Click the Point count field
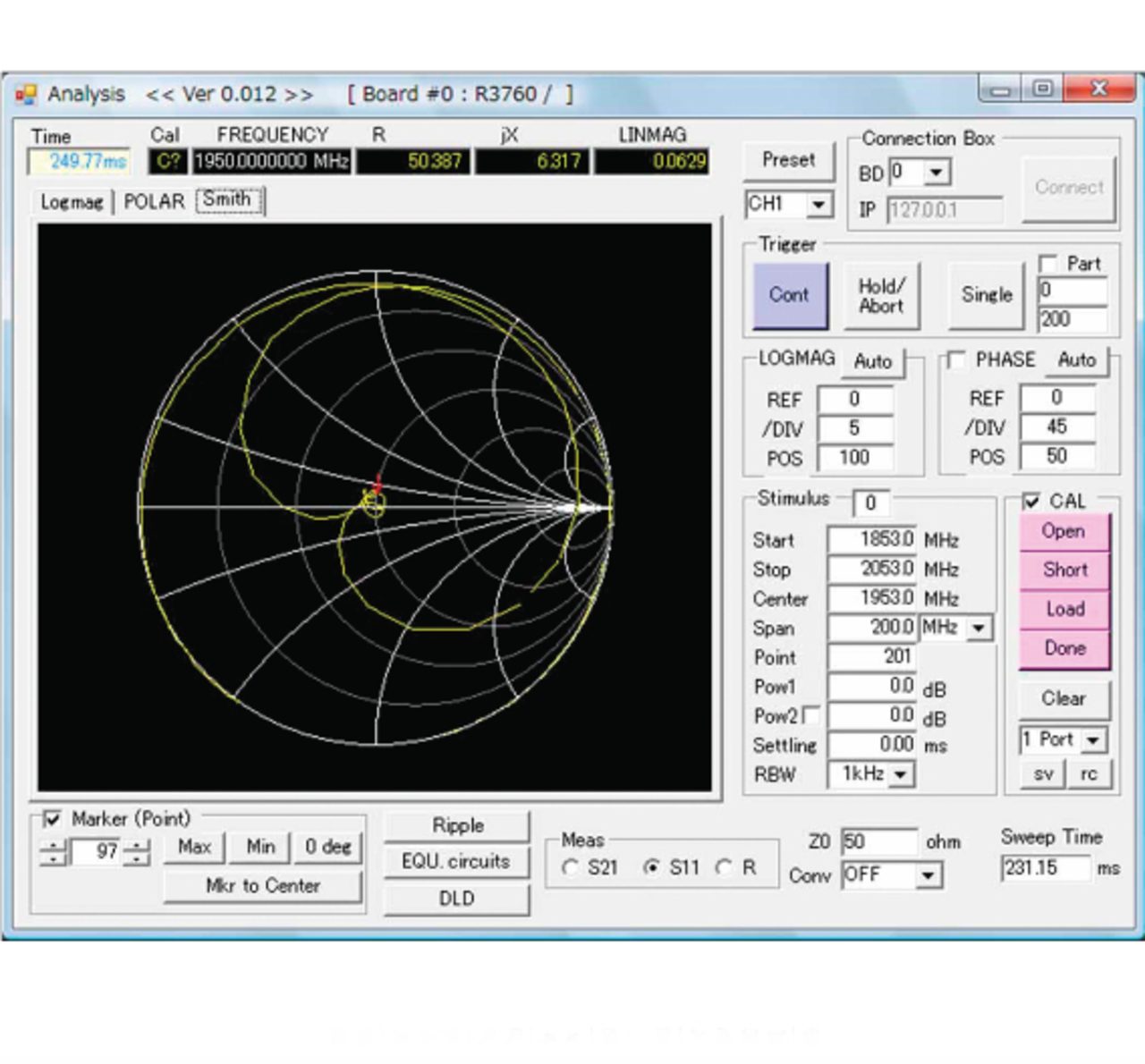The image size is (1145, 1064). click(x=871, y=657)
